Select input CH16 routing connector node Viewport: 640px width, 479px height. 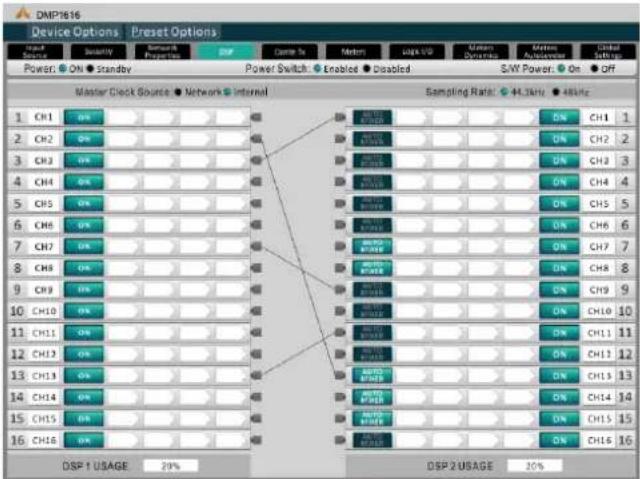pos(256,440)
